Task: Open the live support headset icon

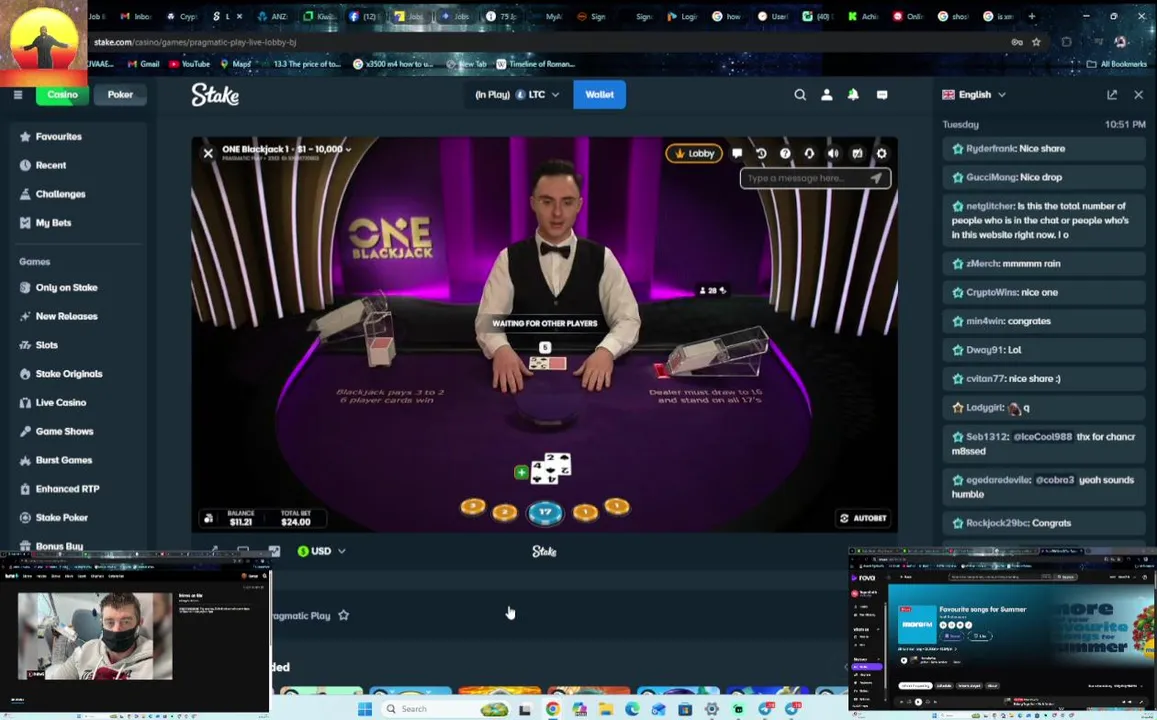Action: pyautogui.click(x=809, y=153)
